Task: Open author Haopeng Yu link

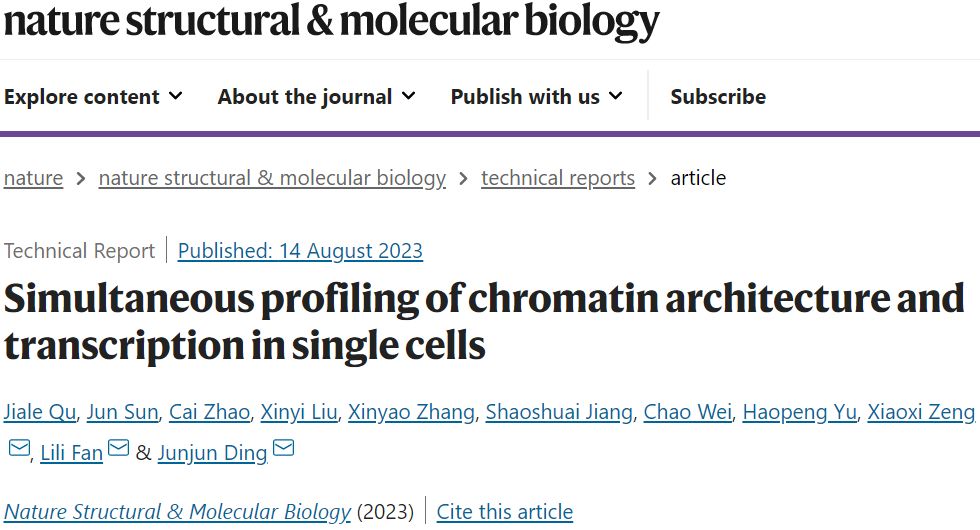Action: pos(799,412)
